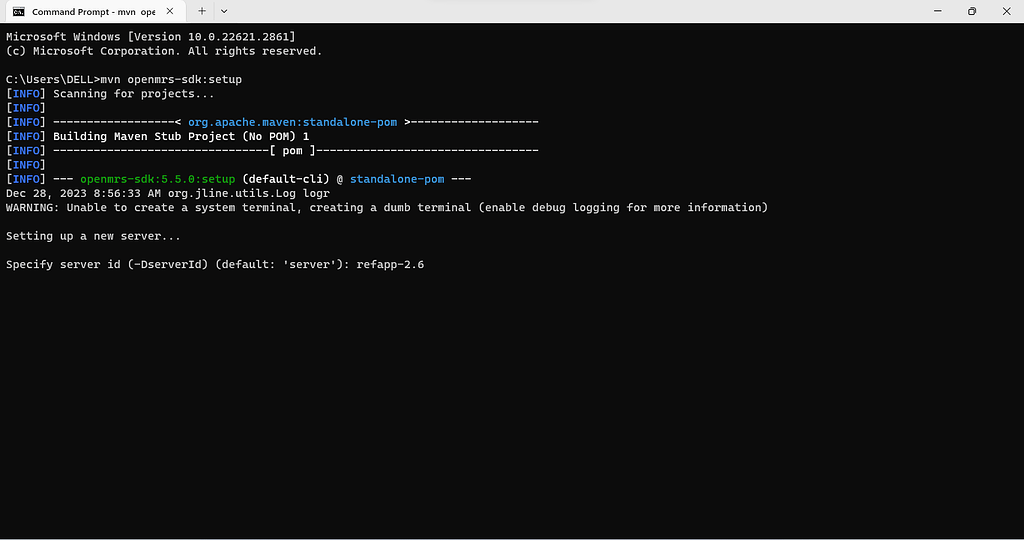Close the Command Prompt tab
This screenshot has width=1024, height=540.
click(x=170, y=11)
